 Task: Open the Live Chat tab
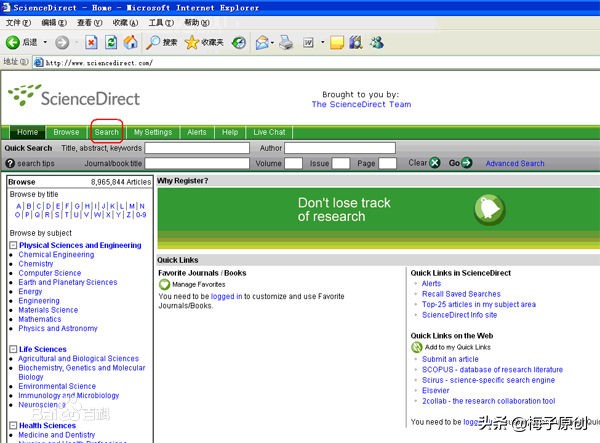269,132
